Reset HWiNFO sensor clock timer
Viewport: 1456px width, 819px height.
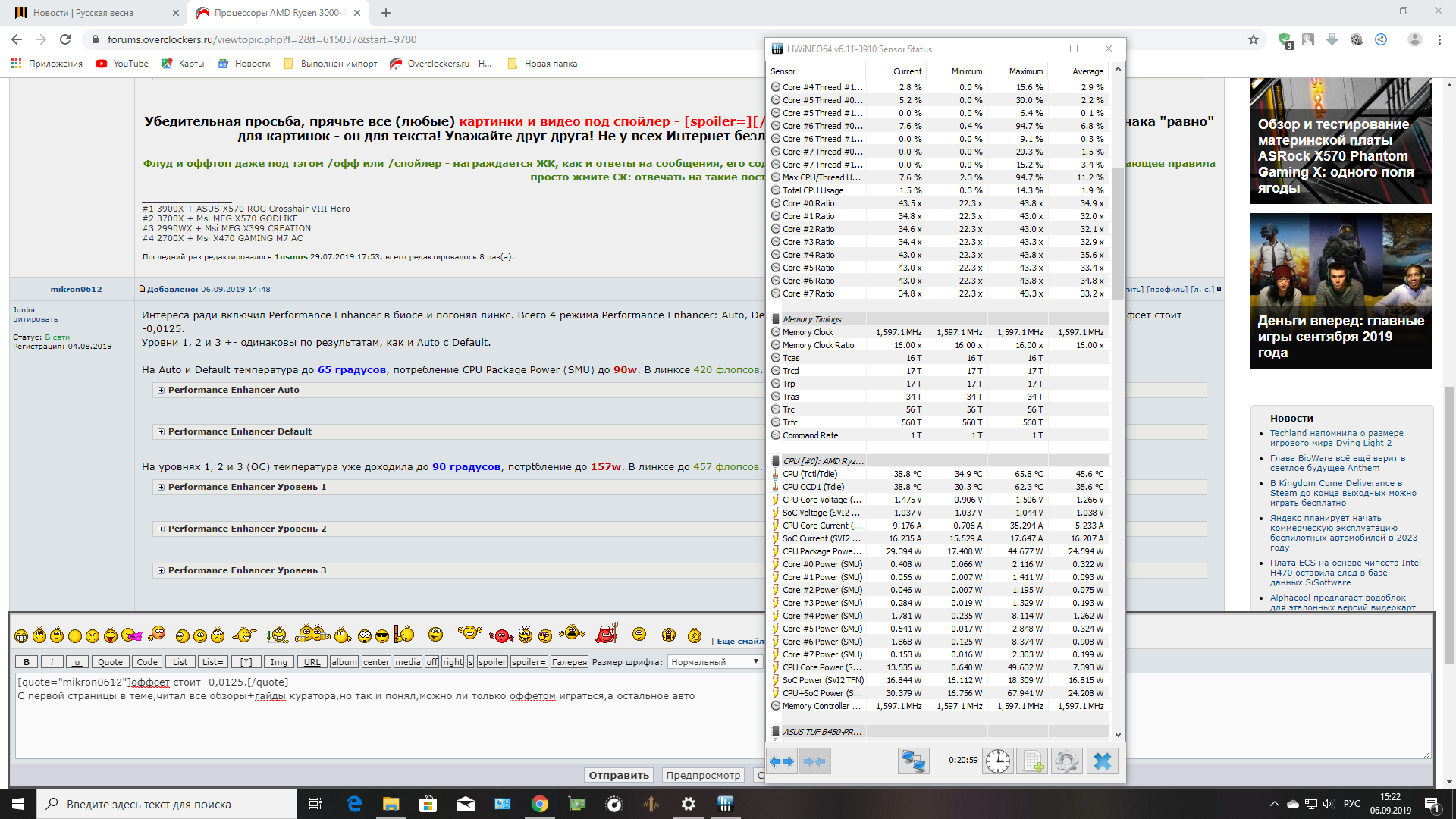[x=997, y=761]
